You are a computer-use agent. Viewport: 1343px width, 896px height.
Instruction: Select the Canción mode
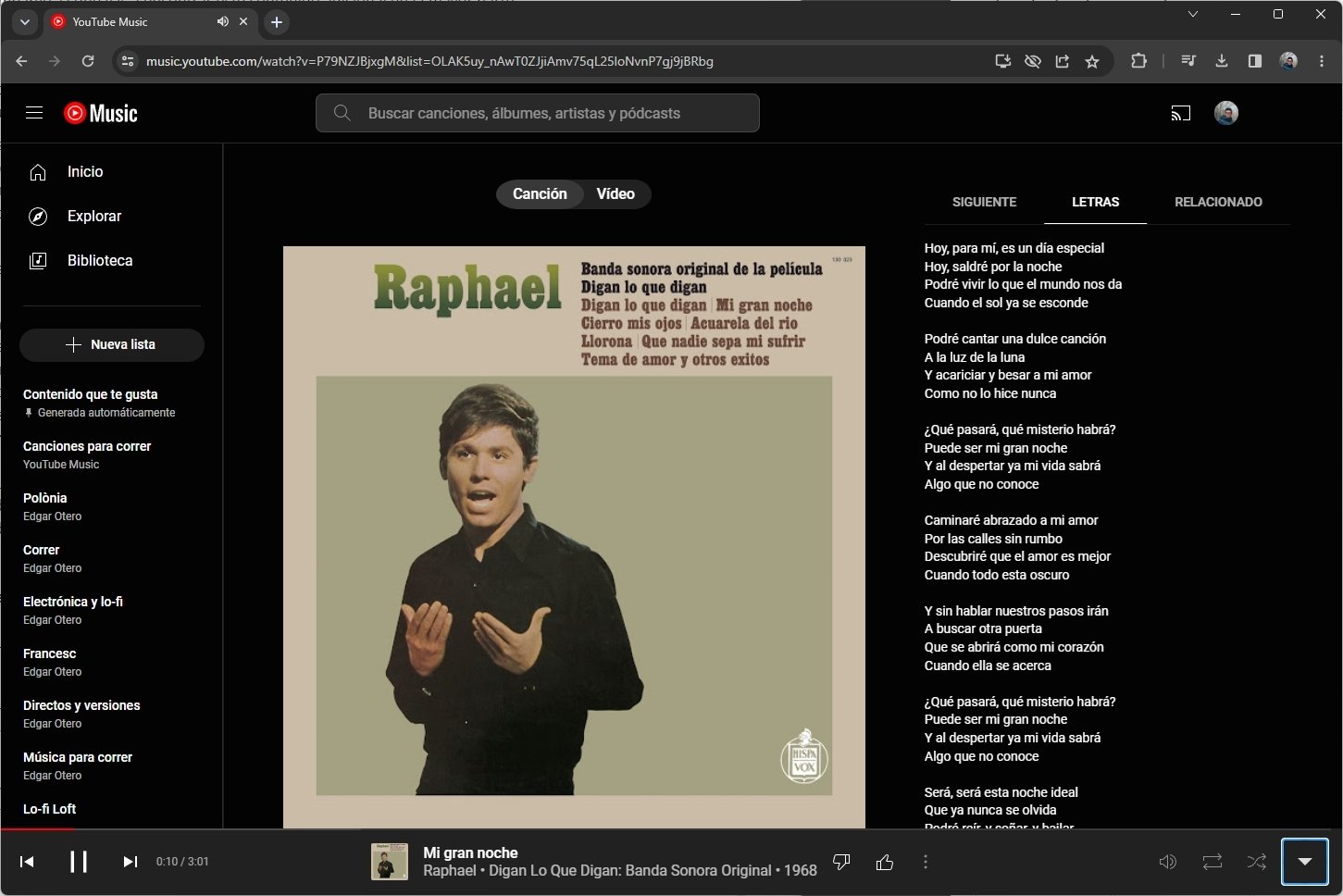click(540, 194)
